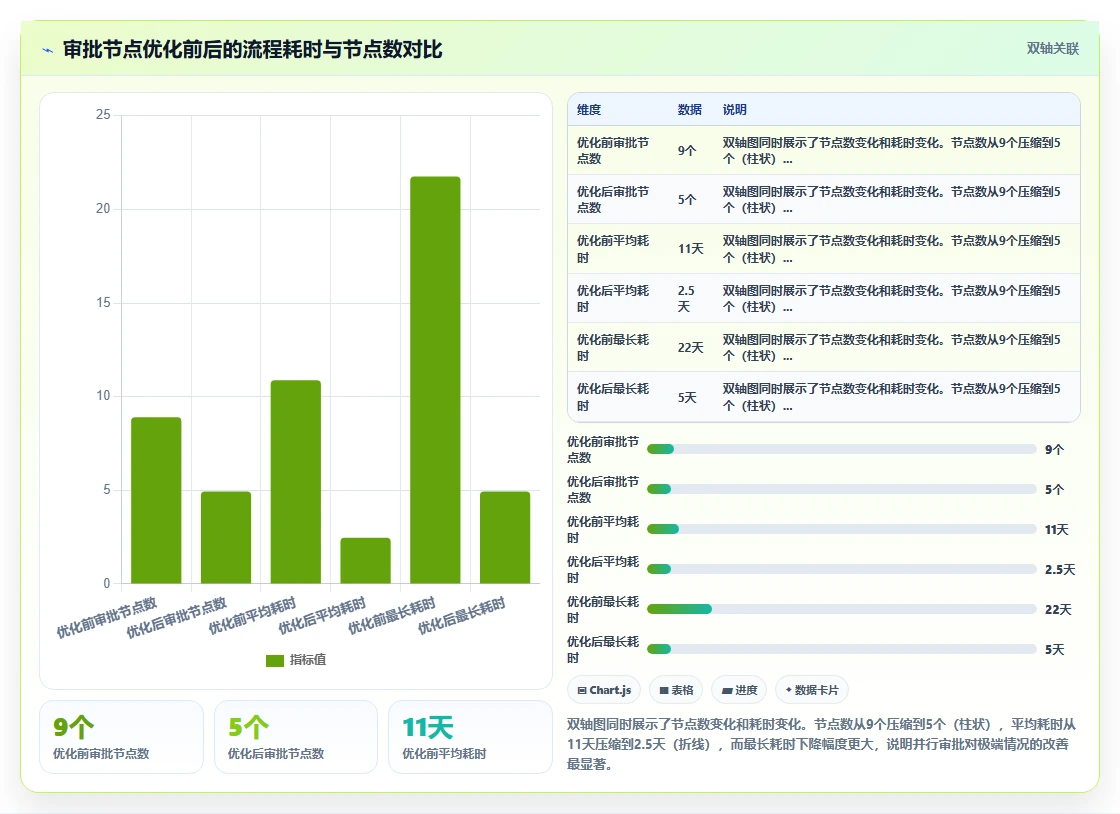
Task: Click 优化前审批节点数 row name in table
Action: click(x=613, y=151)
